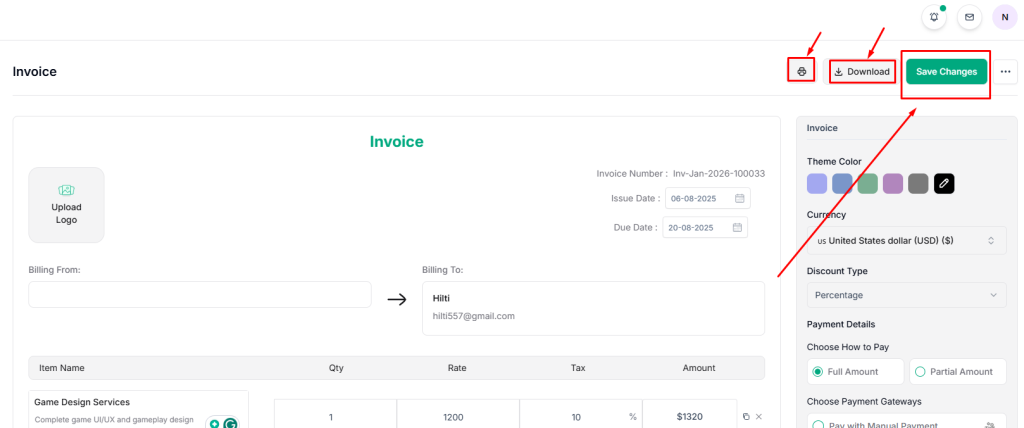Click the email hilti557@gmail.com
This screenshot has width=1024, height=428.
[473, 316]
